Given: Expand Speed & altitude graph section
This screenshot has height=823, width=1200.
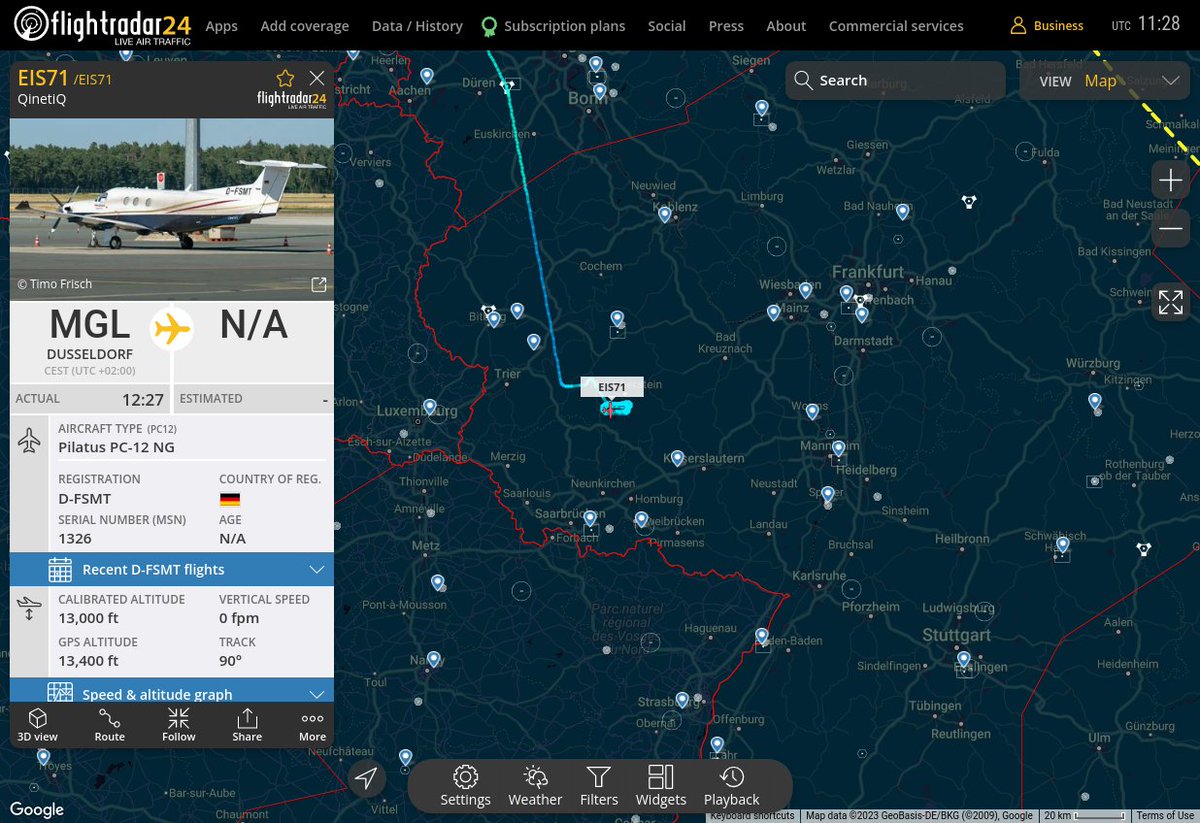Looking at the screenshot, I should point(172,691).
